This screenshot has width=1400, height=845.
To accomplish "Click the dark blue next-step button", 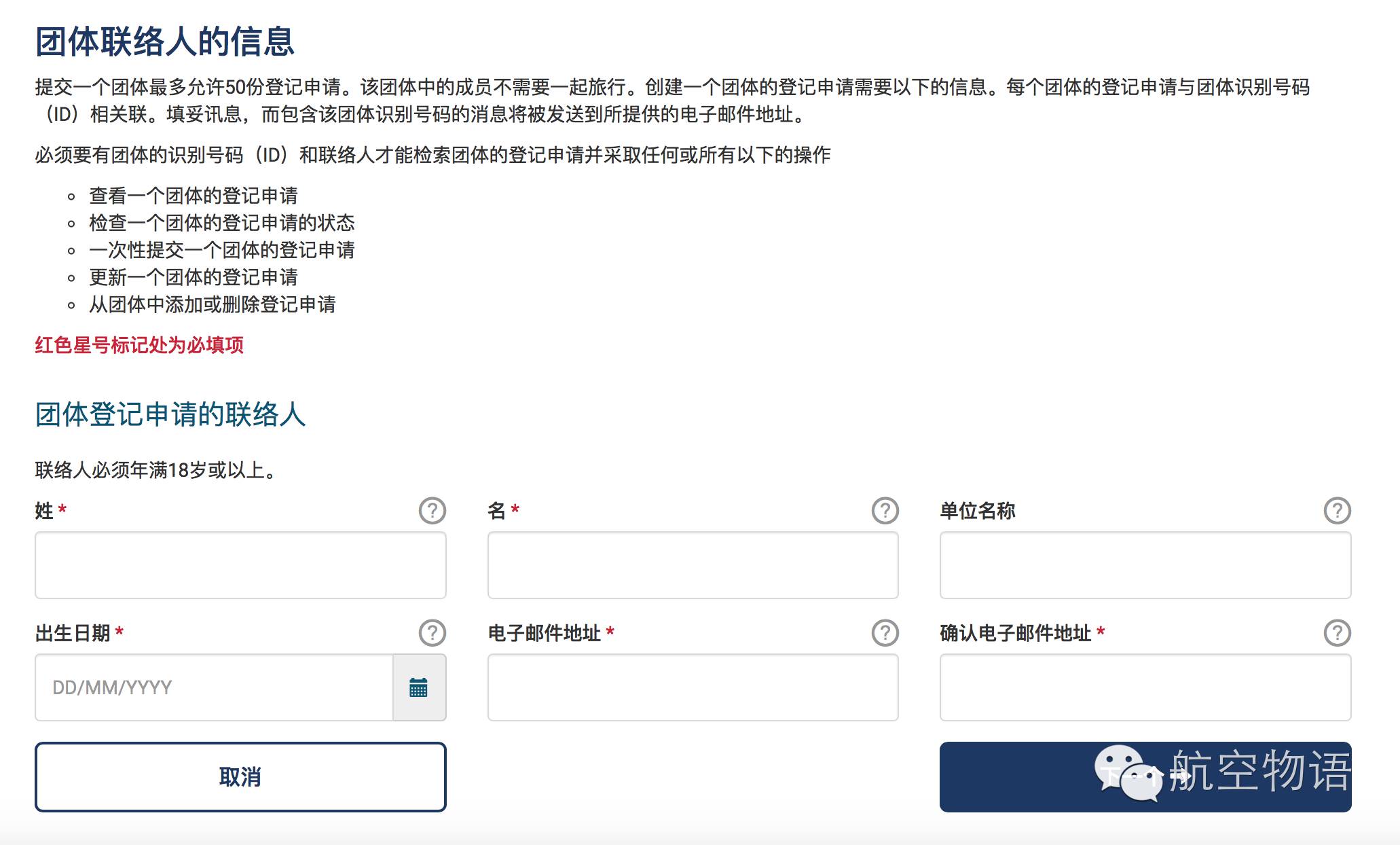I will pos(1145,776).
